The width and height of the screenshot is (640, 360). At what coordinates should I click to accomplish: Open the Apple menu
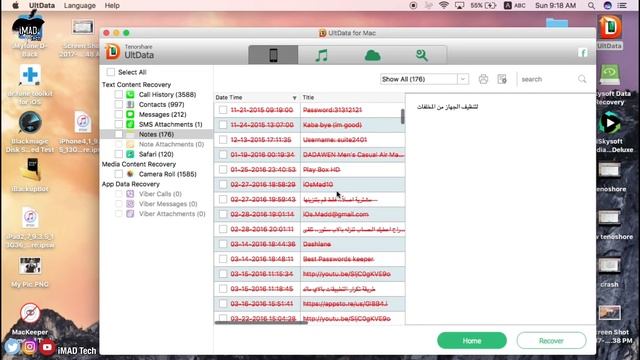point(16,5)
